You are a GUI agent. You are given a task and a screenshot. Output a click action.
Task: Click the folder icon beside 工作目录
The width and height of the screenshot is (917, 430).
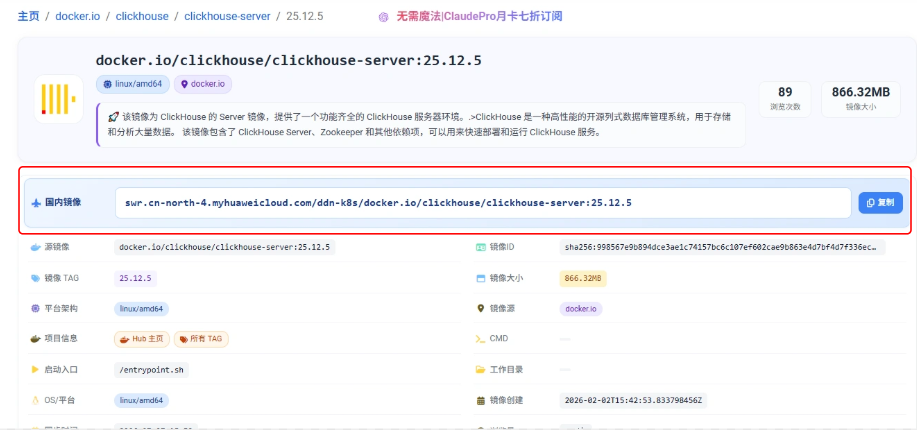(481, 370)
